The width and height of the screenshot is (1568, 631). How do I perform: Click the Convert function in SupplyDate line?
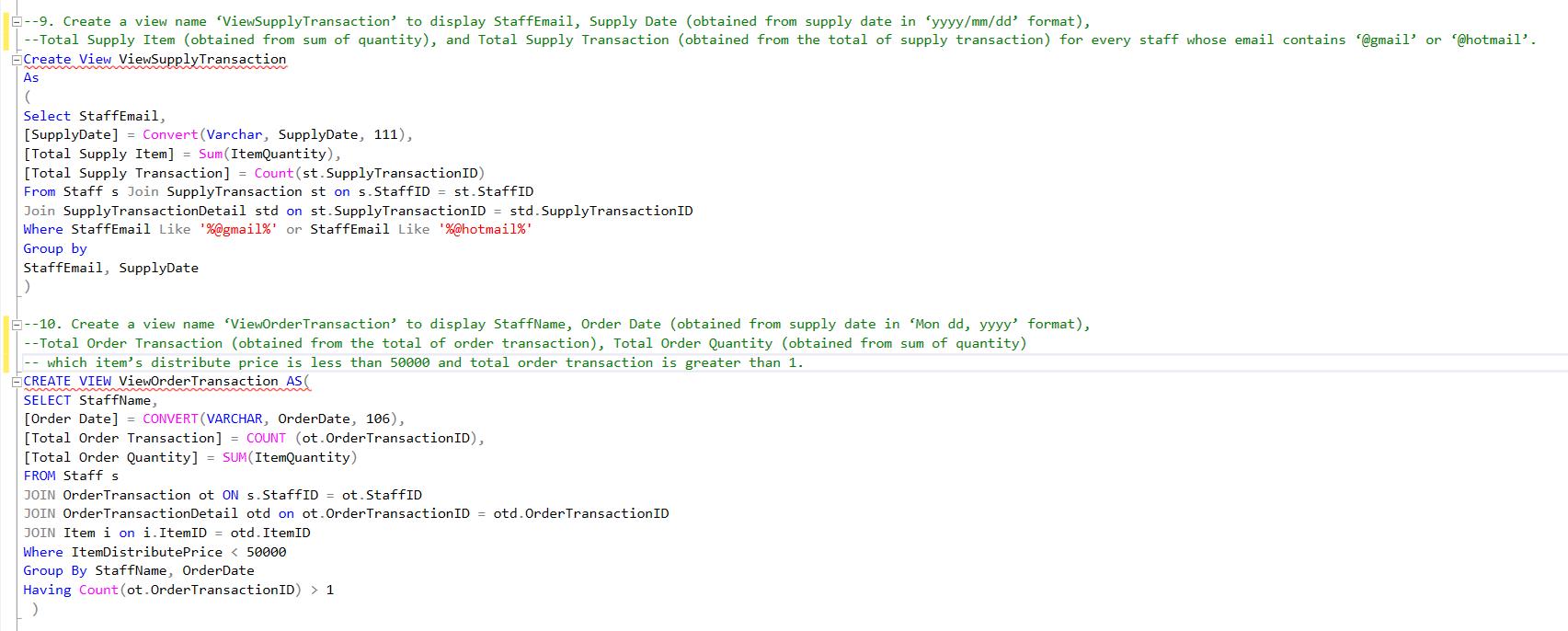[x=170, y=134]
